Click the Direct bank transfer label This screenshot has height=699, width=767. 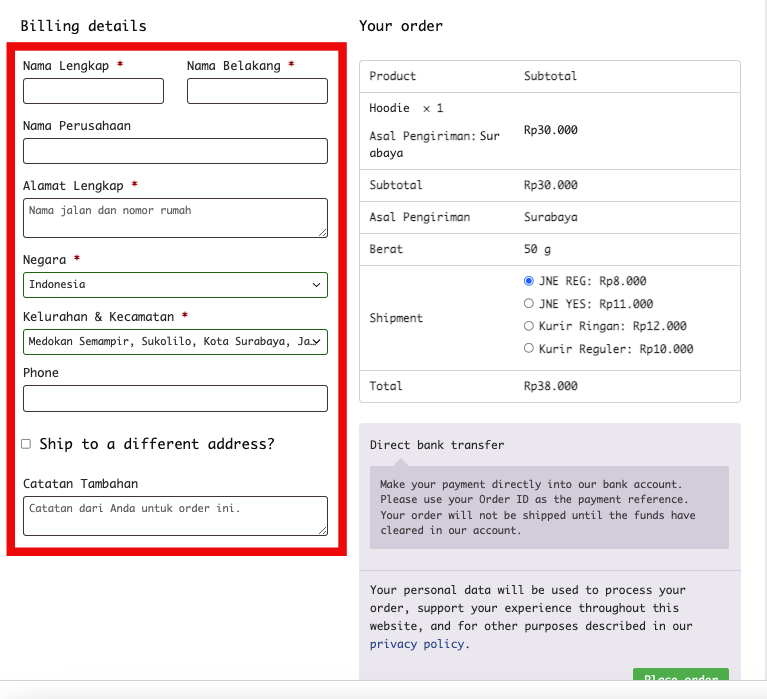437,445
